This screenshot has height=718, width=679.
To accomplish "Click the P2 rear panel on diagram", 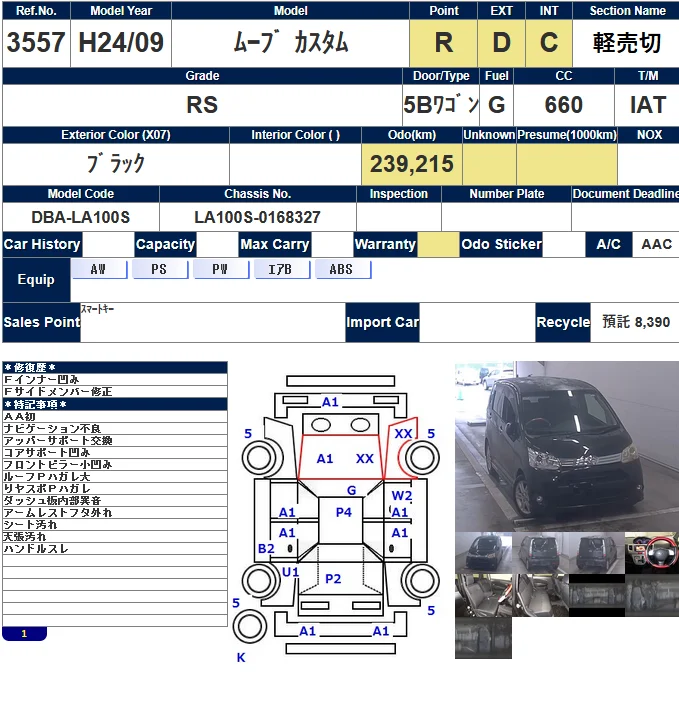I will 333,579.
